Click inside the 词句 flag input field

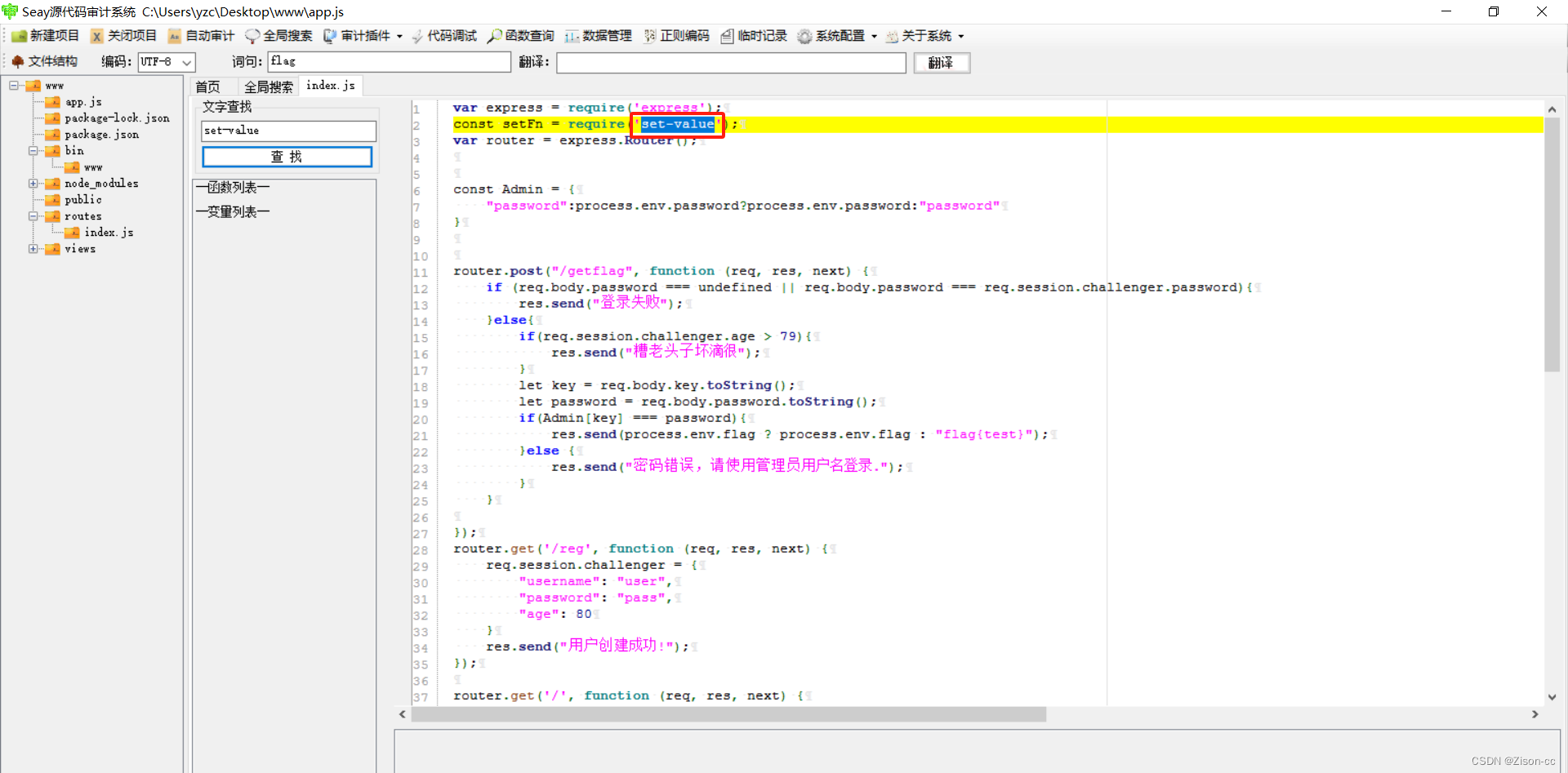(x=390, y=61)
